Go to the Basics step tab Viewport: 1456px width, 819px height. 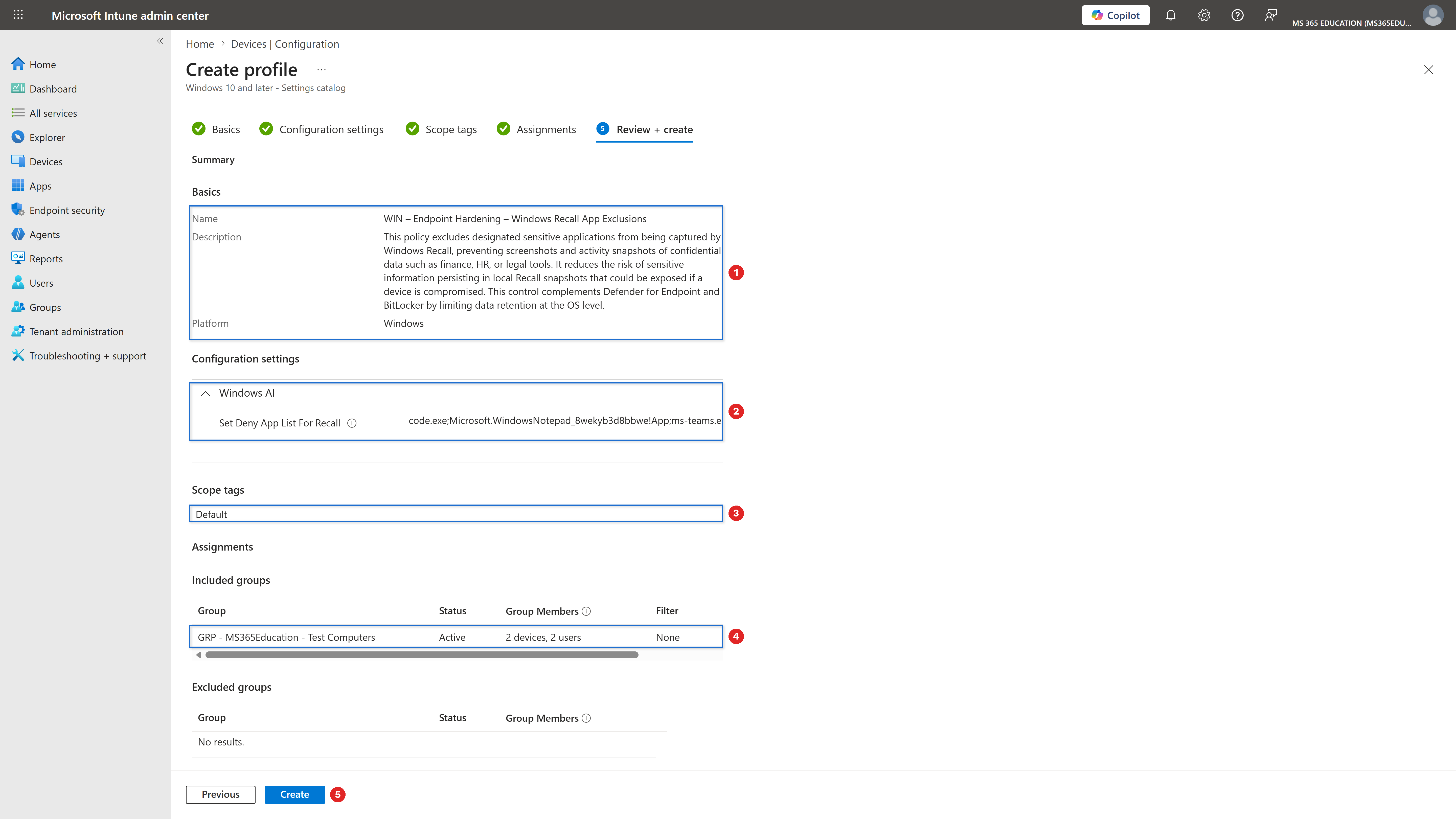coord(216,129)
